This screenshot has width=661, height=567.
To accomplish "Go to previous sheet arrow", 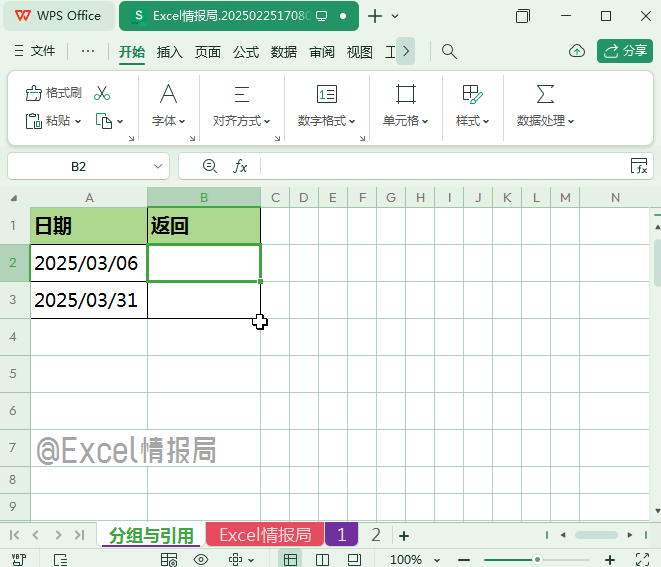I will 35,535.
